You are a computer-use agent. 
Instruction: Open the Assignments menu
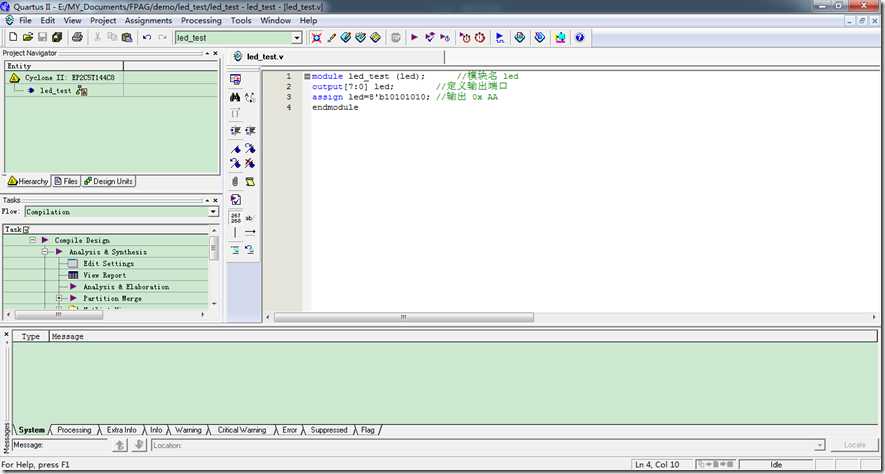point(148,20)
